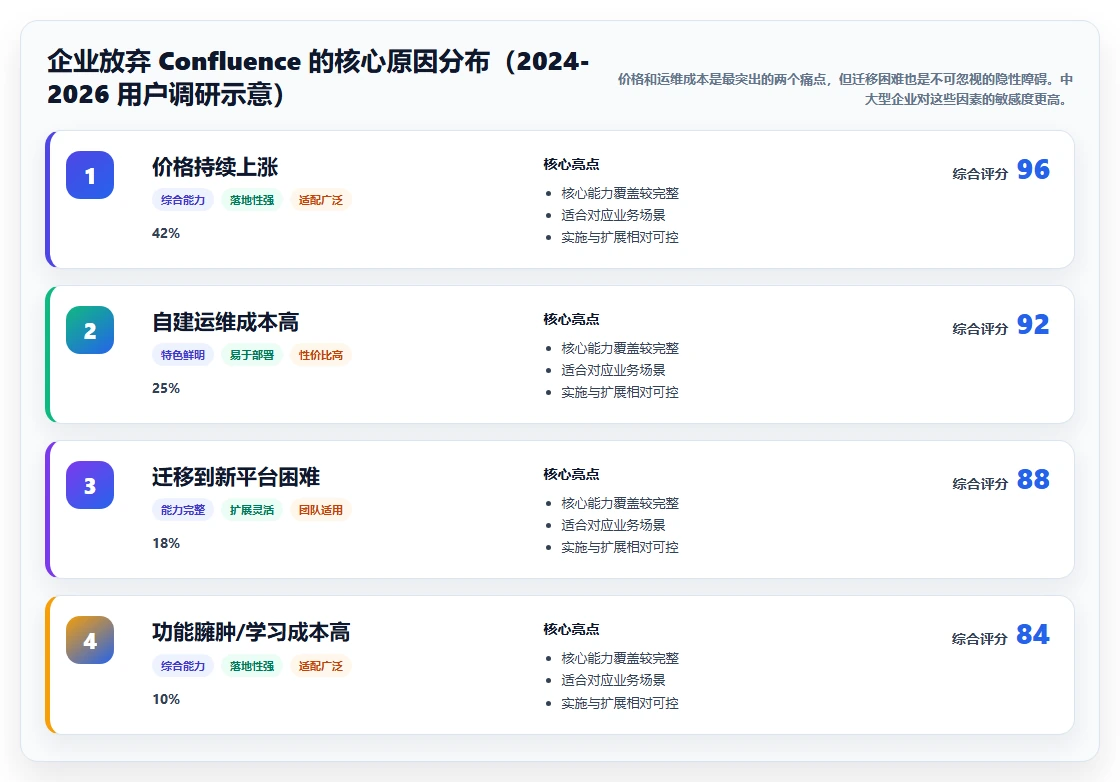Select the heading 自建运维成本高
This screenshot has width=1120, height=782.
point(226,322)
